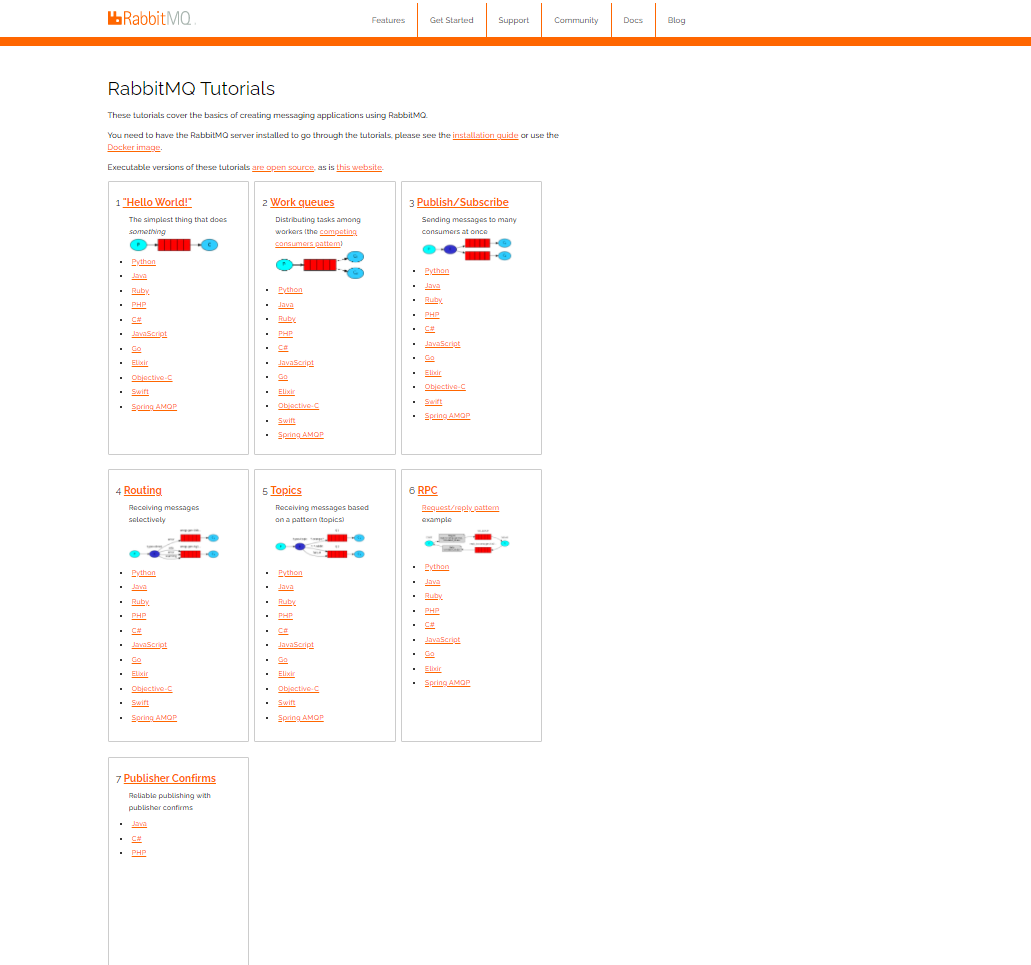The width and height of the screenshot is (1031, 965).
Task: Select Go under Publish/Subscribe
Action: click(x=429, y=358)
